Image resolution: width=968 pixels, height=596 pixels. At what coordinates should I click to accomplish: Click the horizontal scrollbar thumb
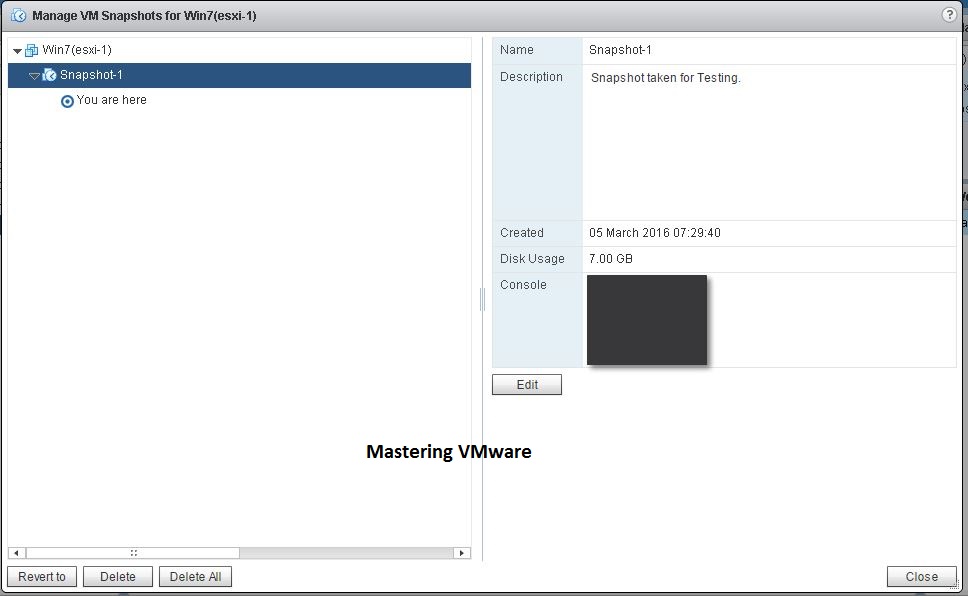coord(133,553)
